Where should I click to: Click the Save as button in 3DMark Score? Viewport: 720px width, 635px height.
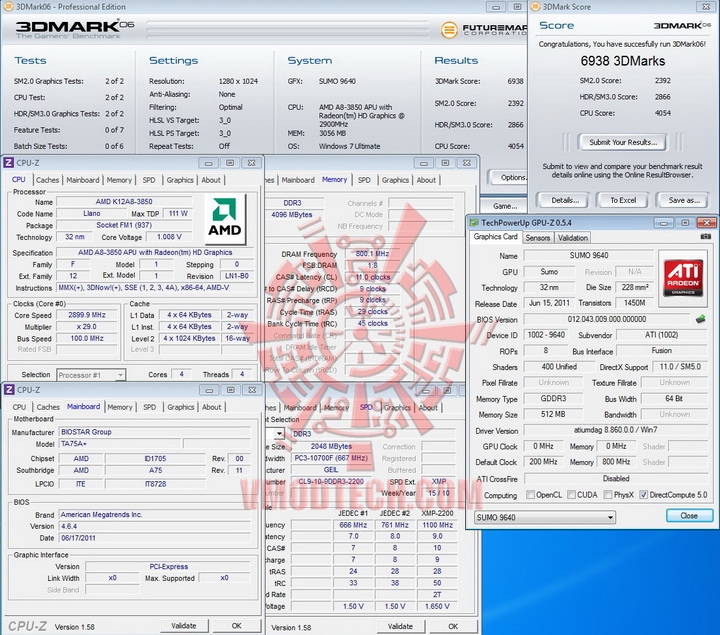(684, 200)
